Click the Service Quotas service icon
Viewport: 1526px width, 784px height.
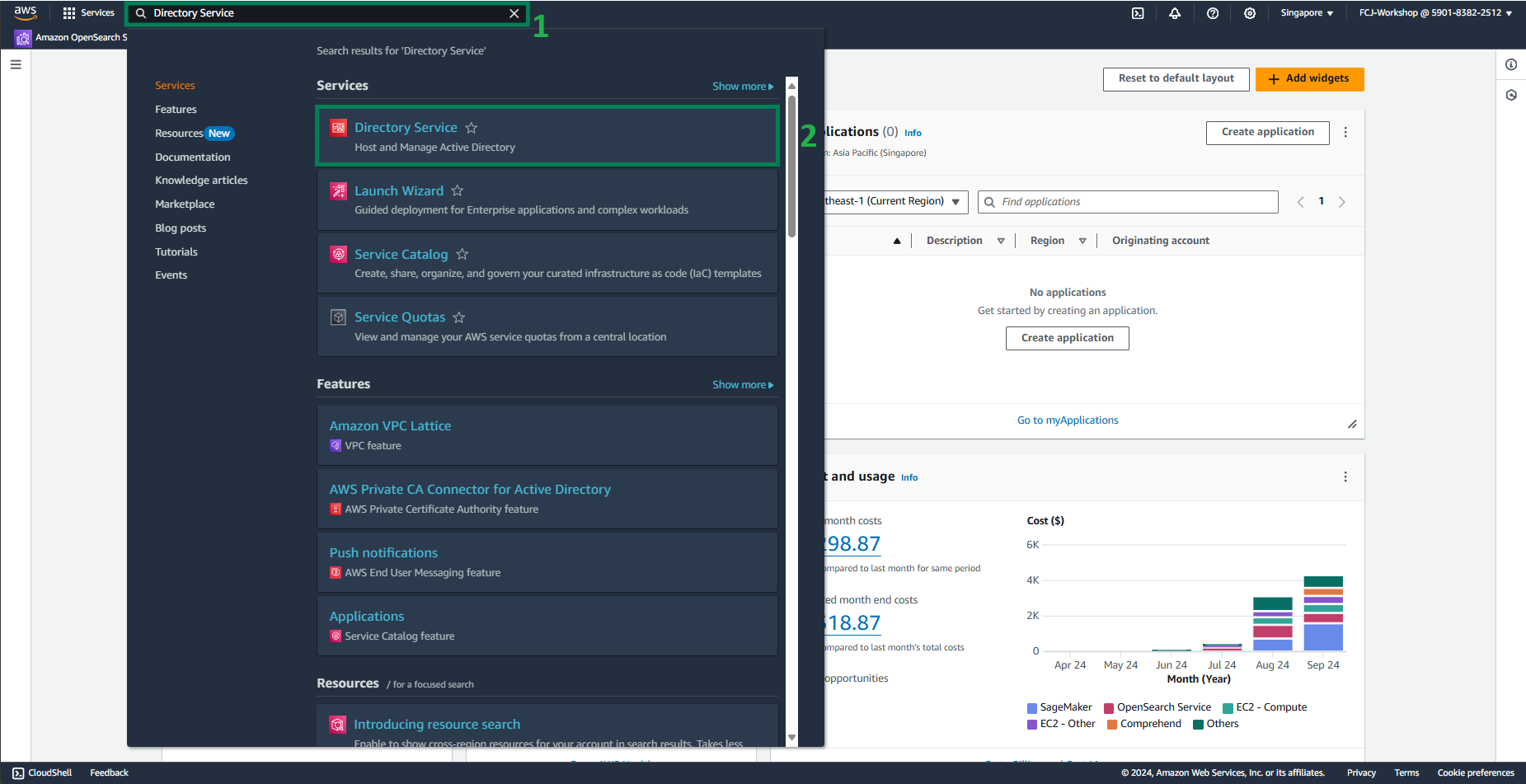click(338, 317)
